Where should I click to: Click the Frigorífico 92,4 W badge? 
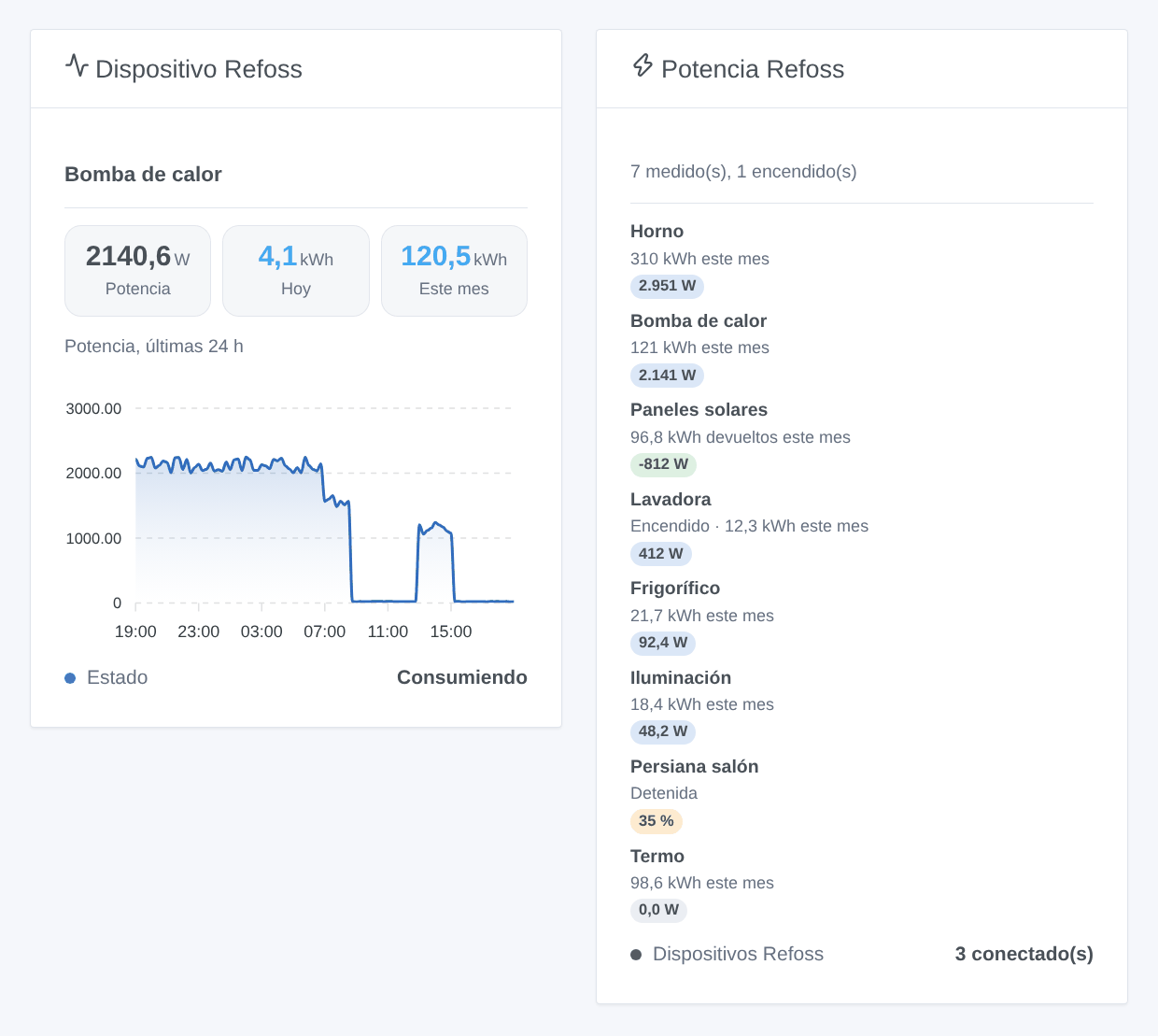click(x=663, y=643)
